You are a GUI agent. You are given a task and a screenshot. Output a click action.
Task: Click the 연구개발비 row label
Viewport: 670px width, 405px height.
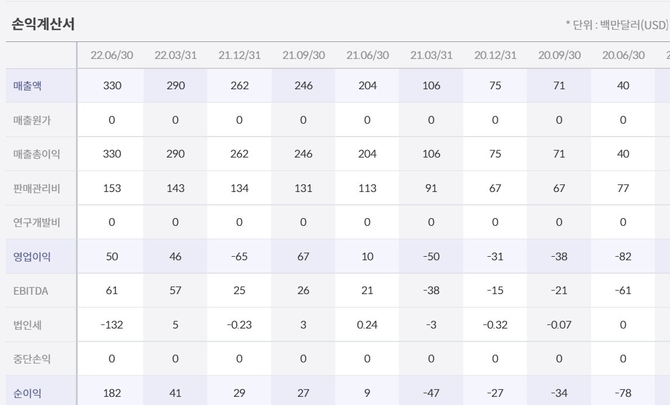coord(36,223)
